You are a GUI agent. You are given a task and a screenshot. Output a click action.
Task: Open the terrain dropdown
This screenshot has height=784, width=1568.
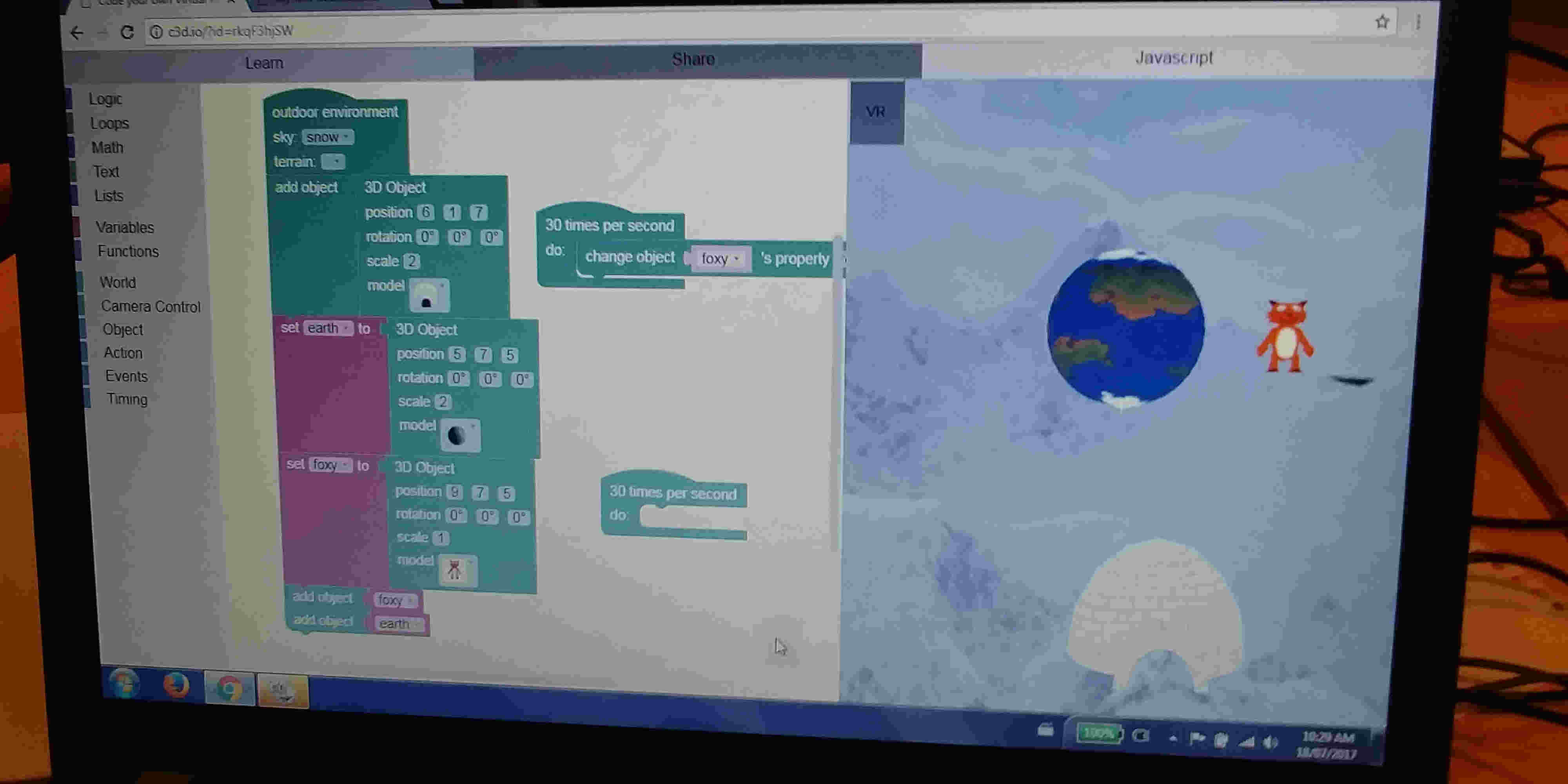coord(334,162)
